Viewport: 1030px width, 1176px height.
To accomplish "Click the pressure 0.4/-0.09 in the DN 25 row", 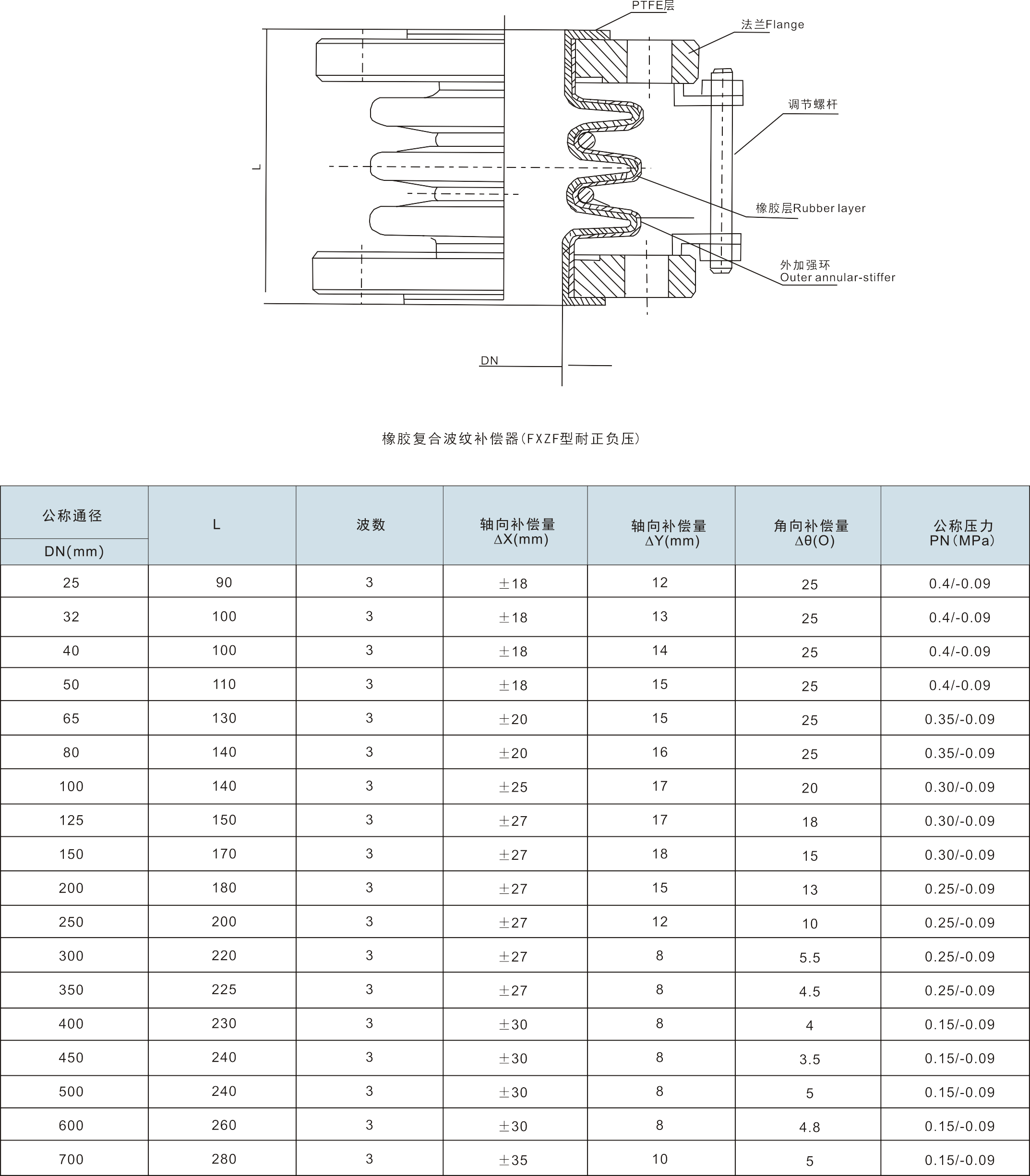I will pyautogui.click(x=960, y=584).
